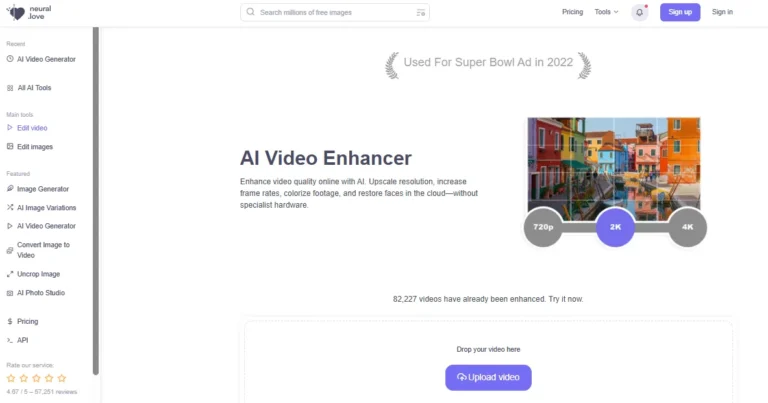This screenshot has width=768, height=403.
Task: Select 720p resolution on slider
Action: pyautogui.click(x=543, y=227)
